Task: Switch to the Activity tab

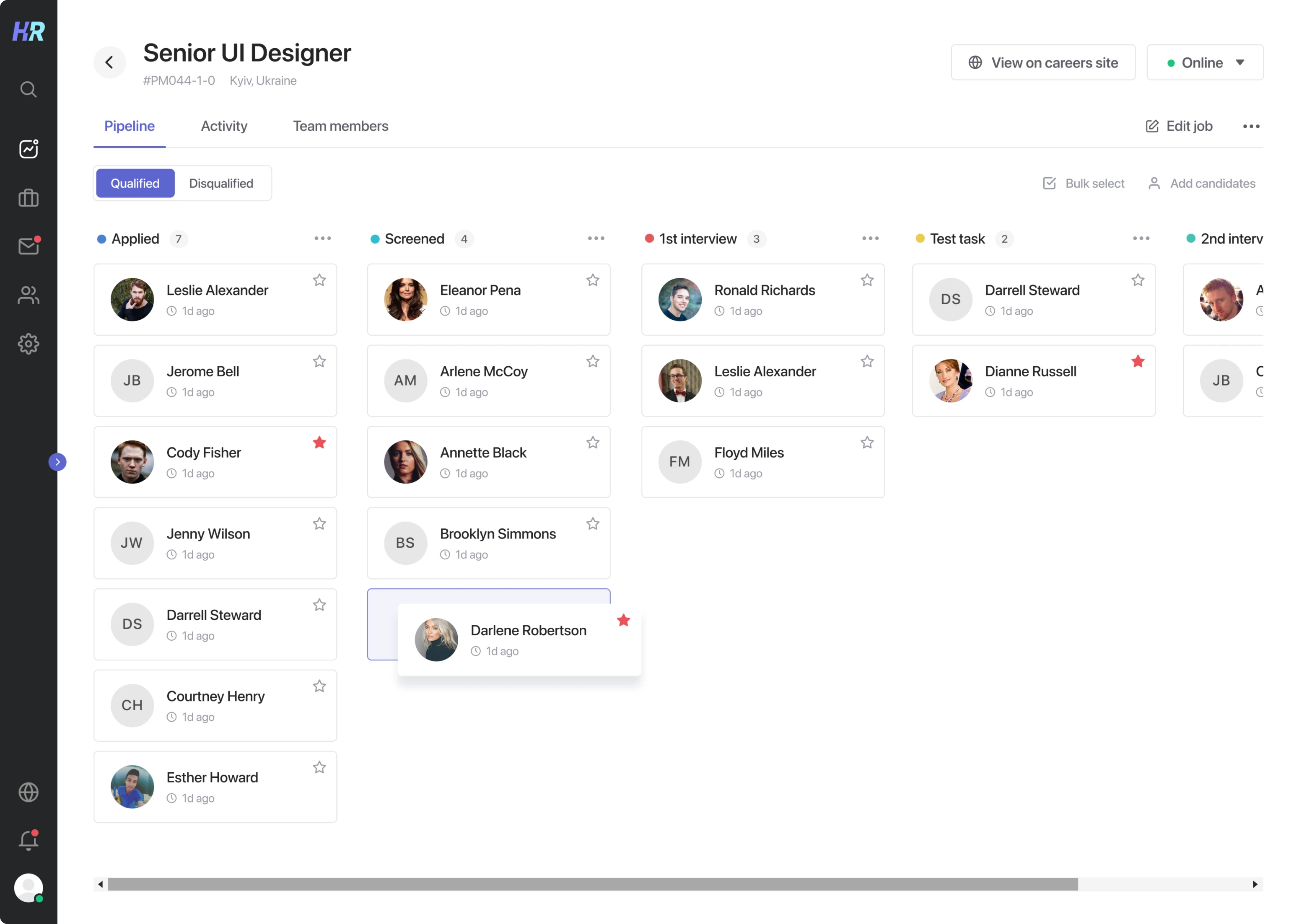Action: point(223,126)
